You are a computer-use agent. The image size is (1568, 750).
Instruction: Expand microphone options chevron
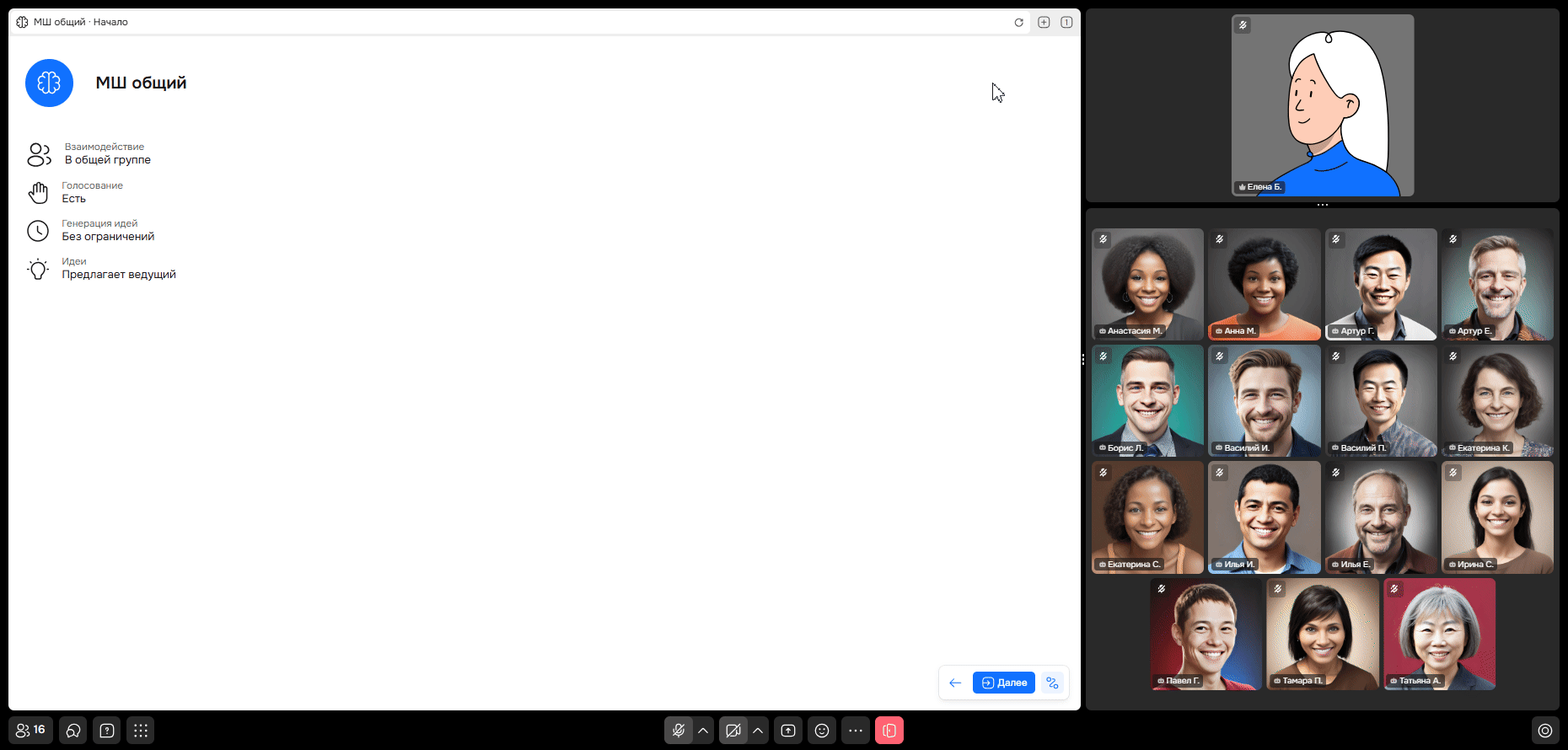(x=703, y=731)
